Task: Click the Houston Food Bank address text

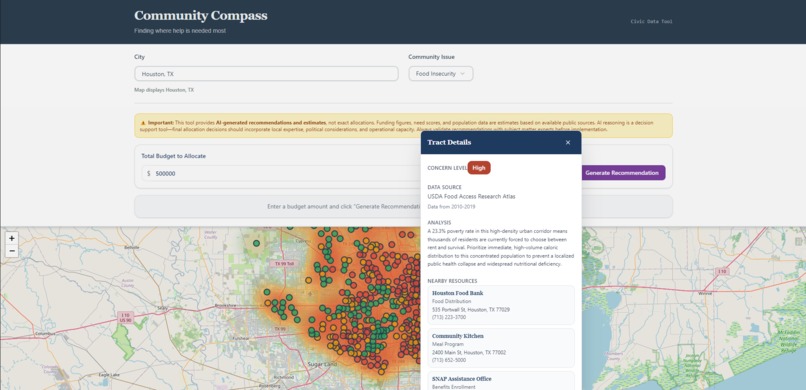Action: coord(471,310)
